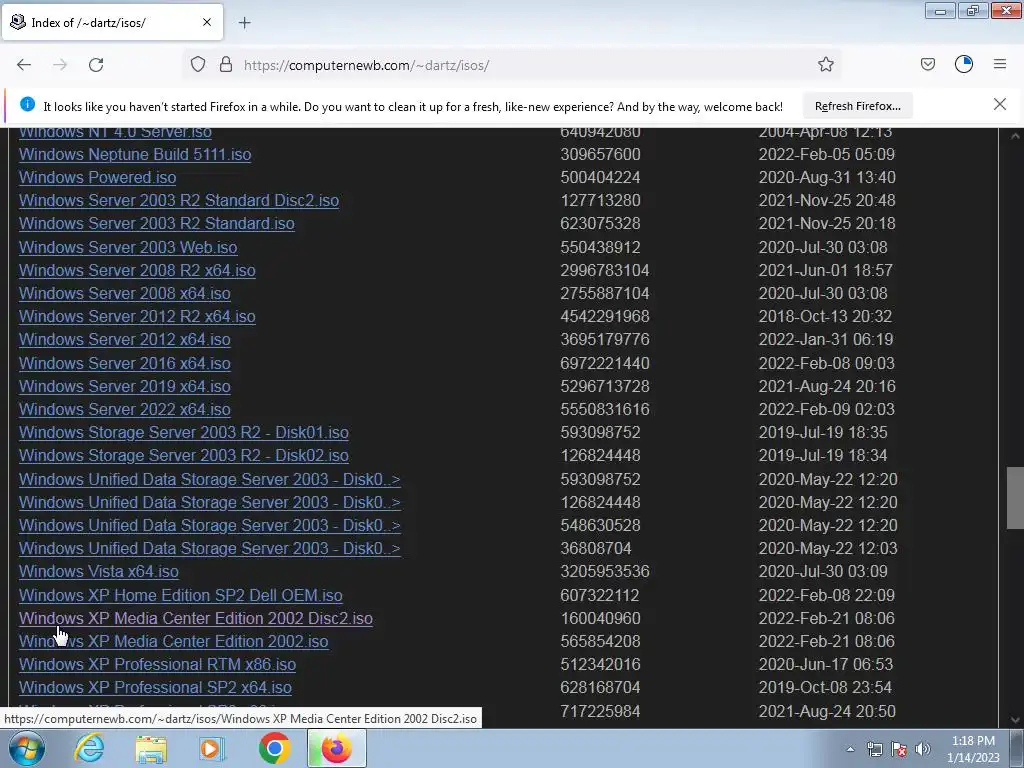This screenshot has width=1024, height=768.
Task: Click the Refresh Firefox button
Action: tap(857, 106)
